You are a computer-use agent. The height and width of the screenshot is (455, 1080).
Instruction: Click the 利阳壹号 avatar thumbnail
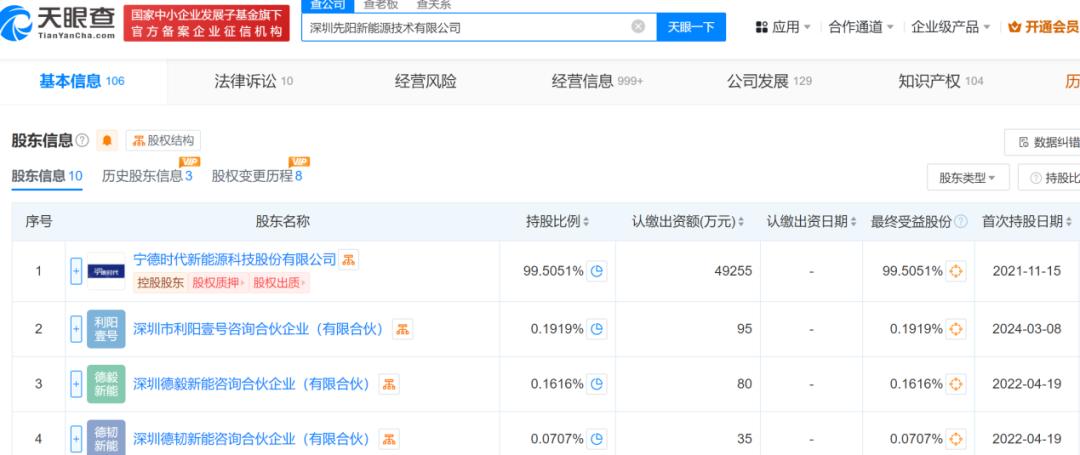pyautogui.click(x=106, y=329)
